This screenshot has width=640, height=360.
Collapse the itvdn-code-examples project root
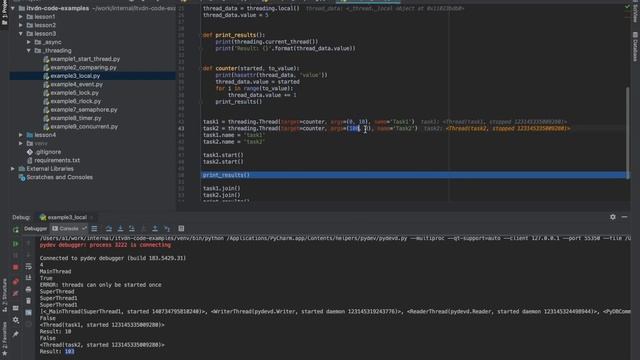pyautogui.click(x=13, y=8)
